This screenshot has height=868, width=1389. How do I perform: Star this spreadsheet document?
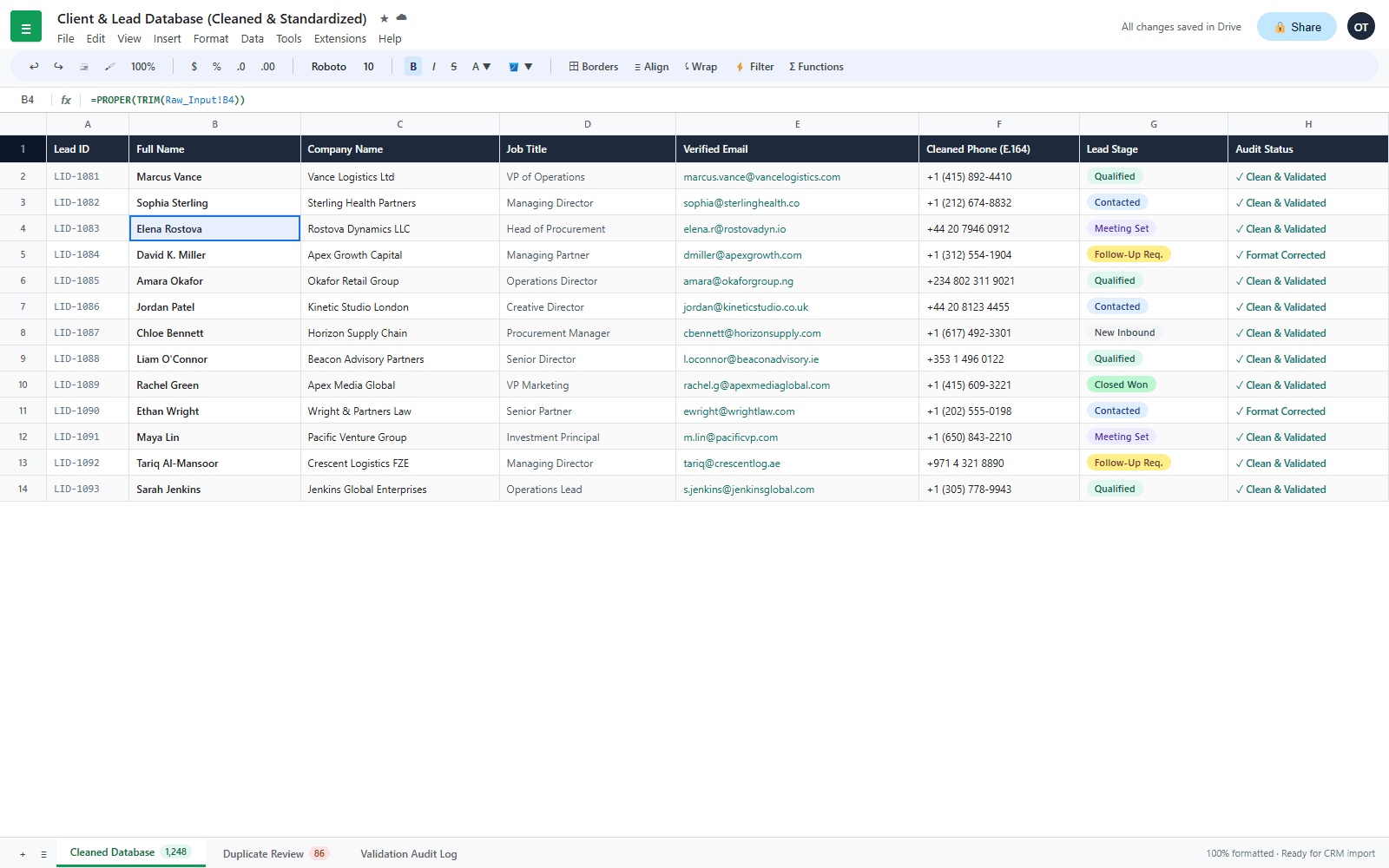[385, 18]
